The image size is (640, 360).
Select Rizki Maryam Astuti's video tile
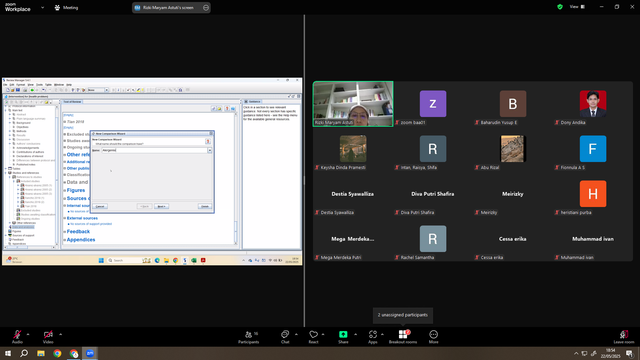tap(353, 104)
